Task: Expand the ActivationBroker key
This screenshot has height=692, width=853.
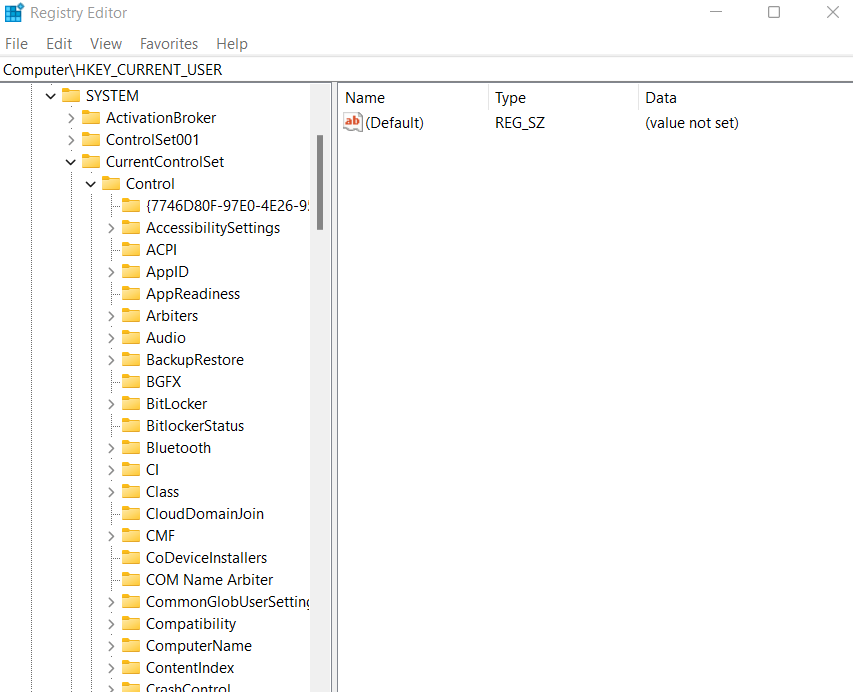Action: point(71,118)
